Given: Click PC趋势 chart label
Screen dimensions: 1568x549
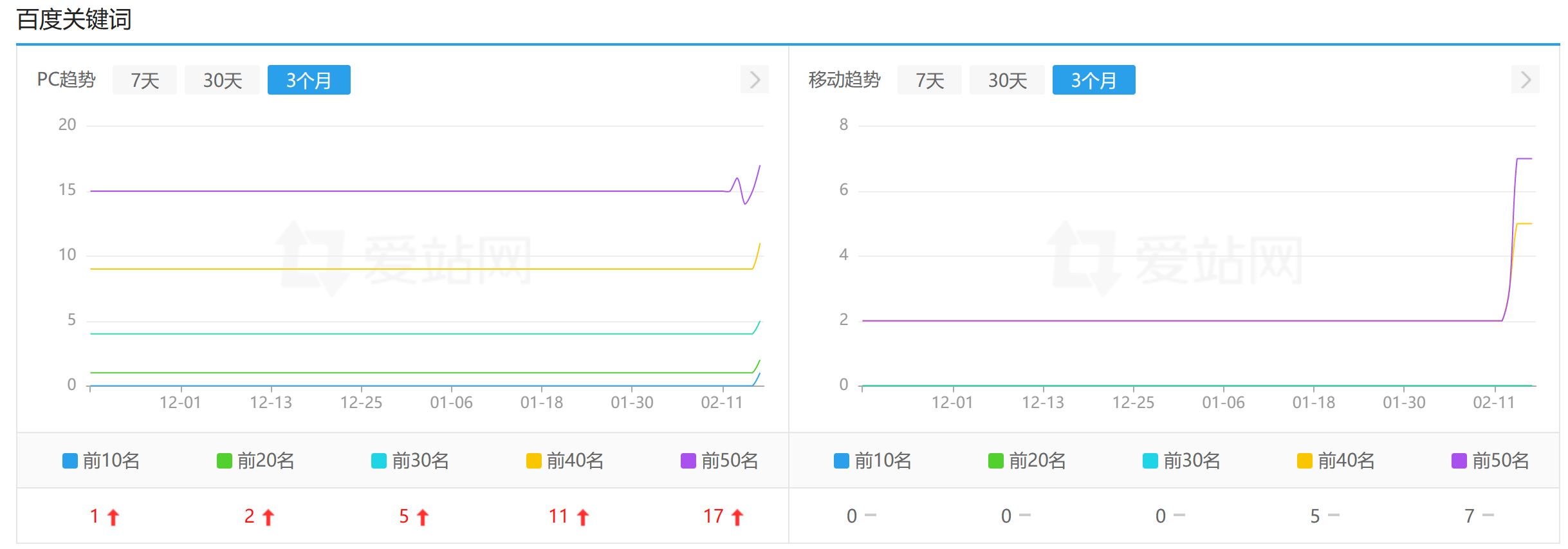Looking at the screenshot, I should pyautogui.click(x=66, y=79).
